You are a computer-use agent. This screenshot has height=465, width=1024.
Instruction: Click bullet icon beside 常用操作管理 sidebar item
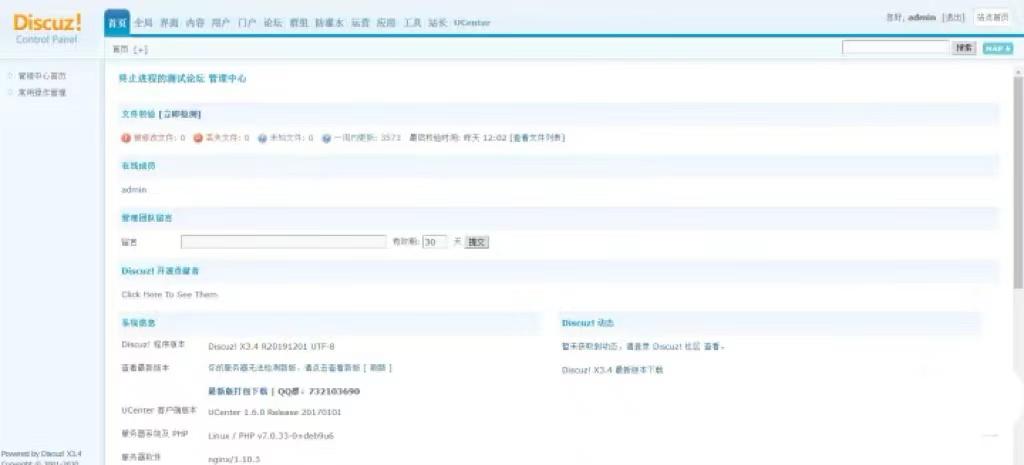tap(10, 93)
